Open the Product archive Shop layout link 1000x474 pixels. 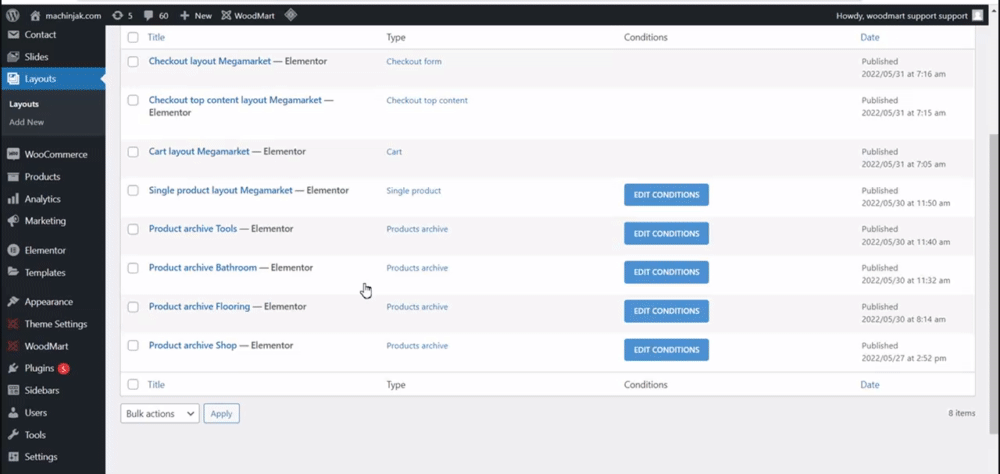point(193,345)
